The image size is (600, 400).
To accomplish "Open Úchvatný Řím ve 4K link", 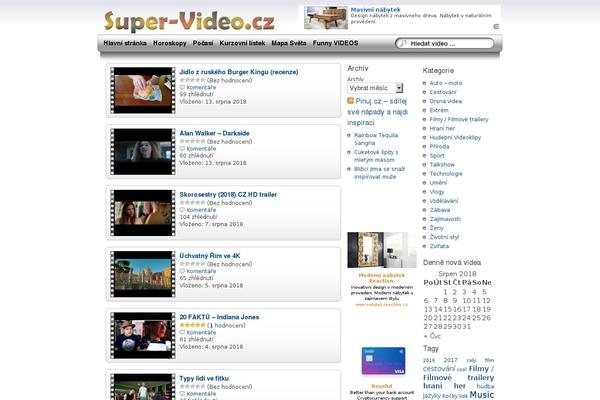I will point(210,256).
